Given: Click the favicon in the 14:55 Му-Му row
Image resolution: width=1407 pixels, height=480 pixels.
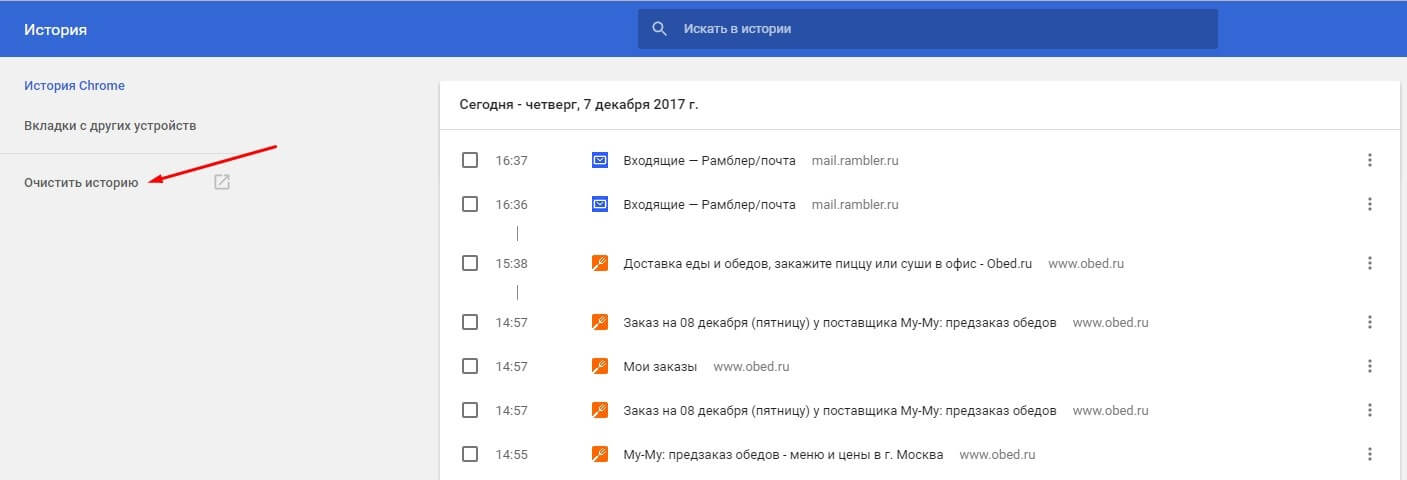Looking at the screenshot, I should pyautogui.click(x=600, y=454).
